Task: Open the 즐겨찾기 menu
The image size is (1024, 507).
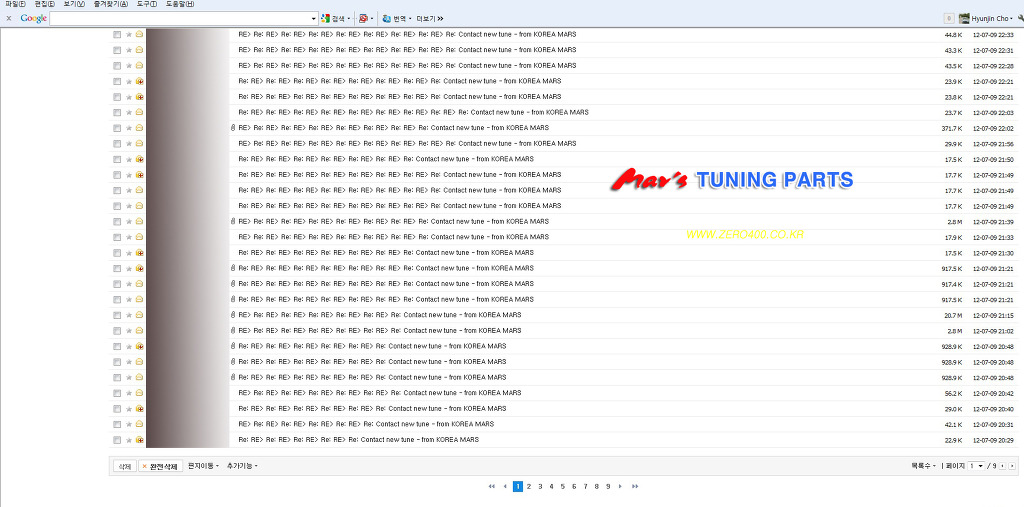Action: point(110,4)
